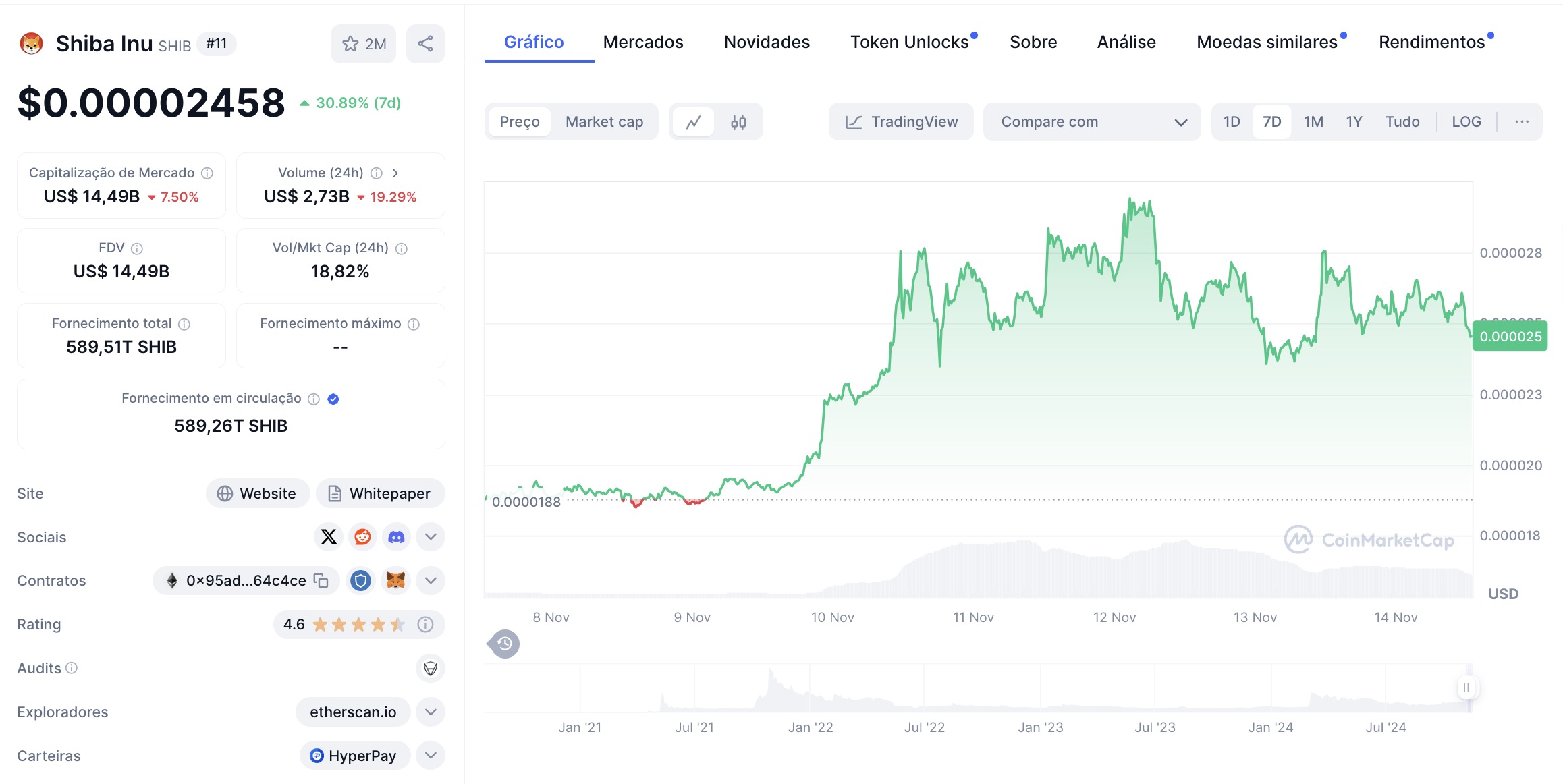
Task: Show Fornecimento total info icon
Action: pyautogui.click(x=184, y=325)
